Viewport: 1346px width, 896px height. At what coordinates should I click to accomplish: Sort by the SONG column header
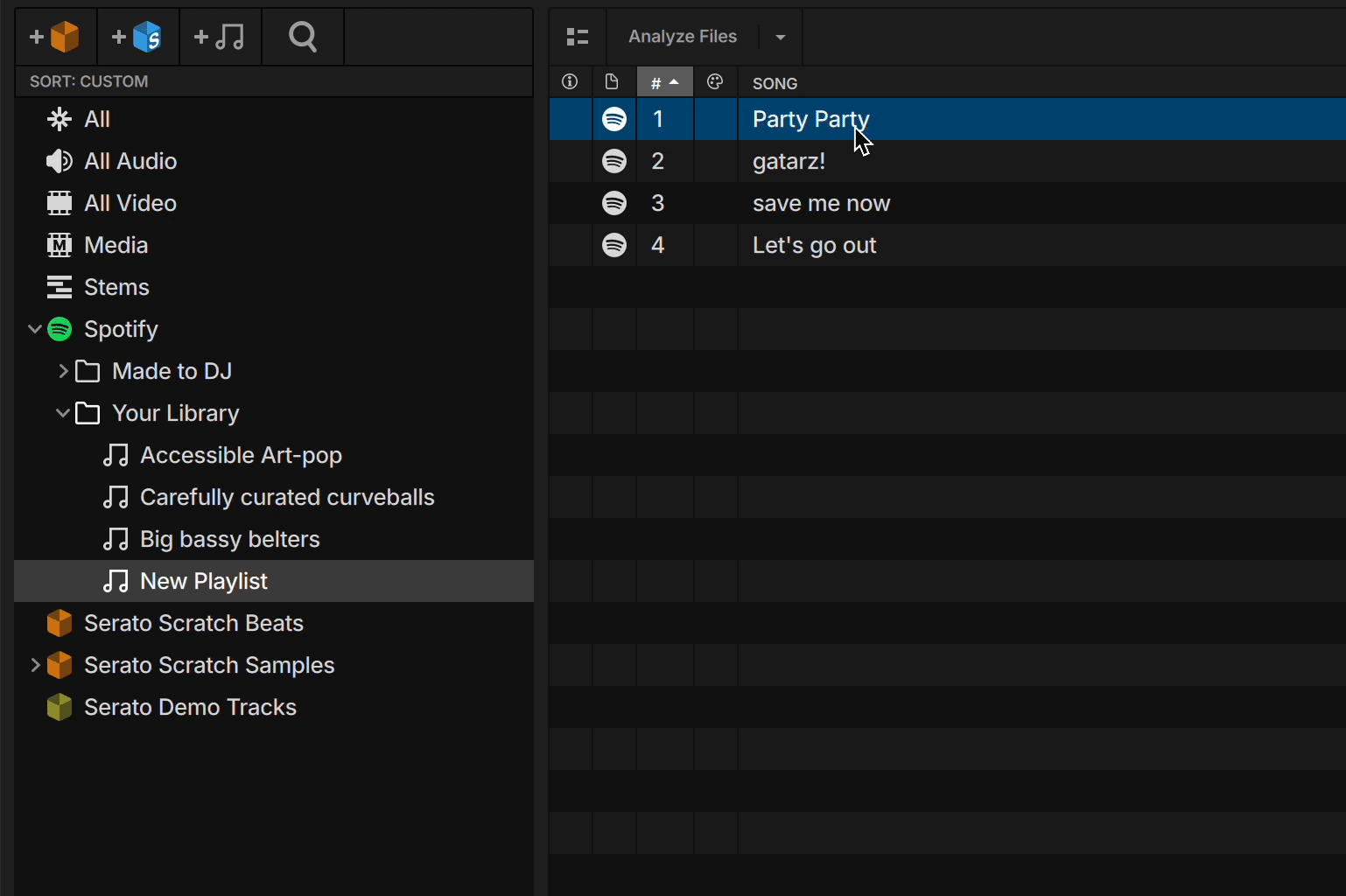775,83
